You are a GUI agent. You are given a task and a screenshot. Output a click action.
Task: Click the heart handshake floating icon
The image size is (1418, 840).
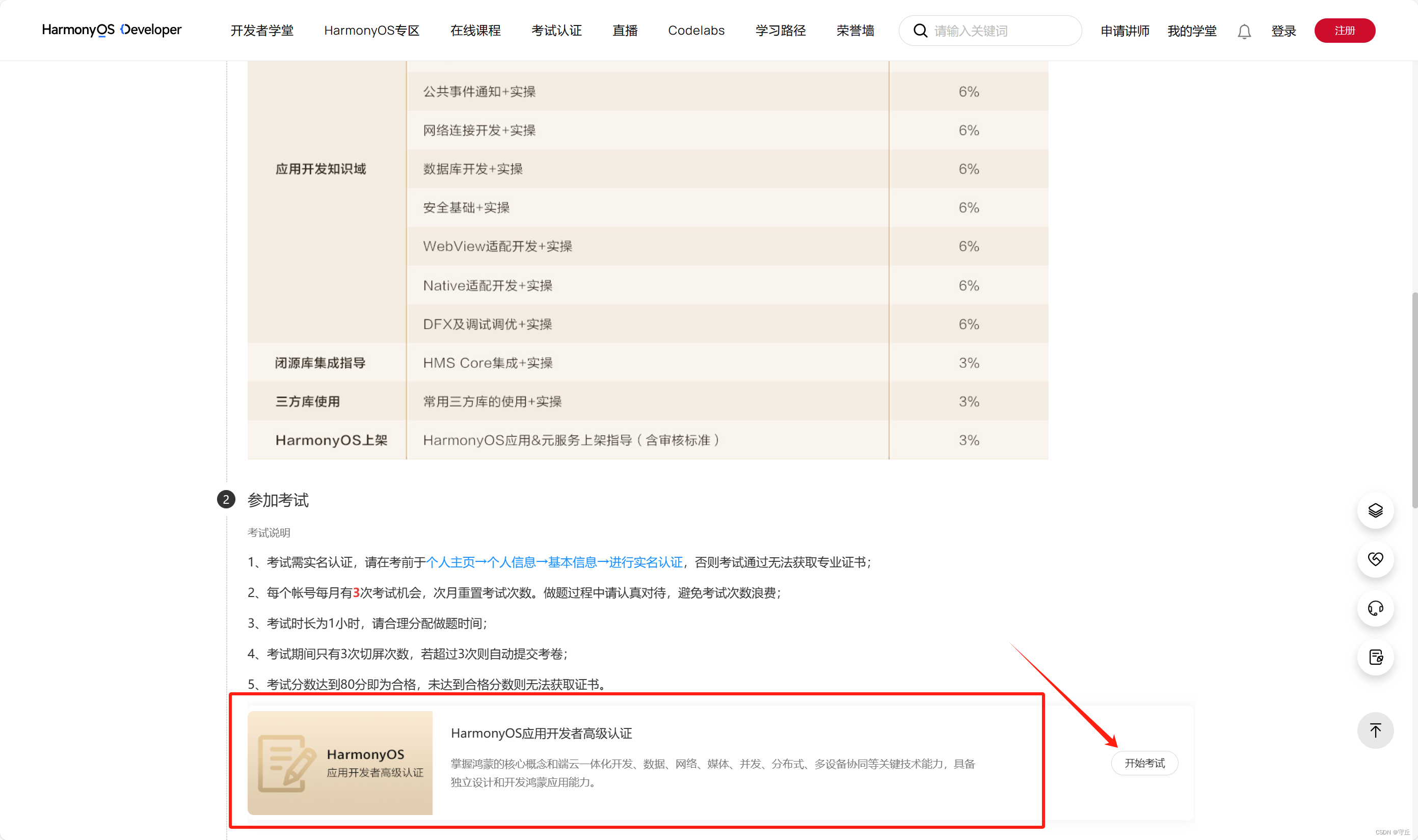[1375, 559]
